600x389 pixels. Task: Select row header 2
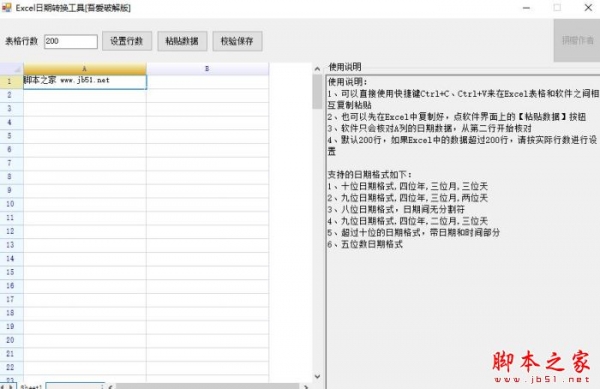click(11, 95)
